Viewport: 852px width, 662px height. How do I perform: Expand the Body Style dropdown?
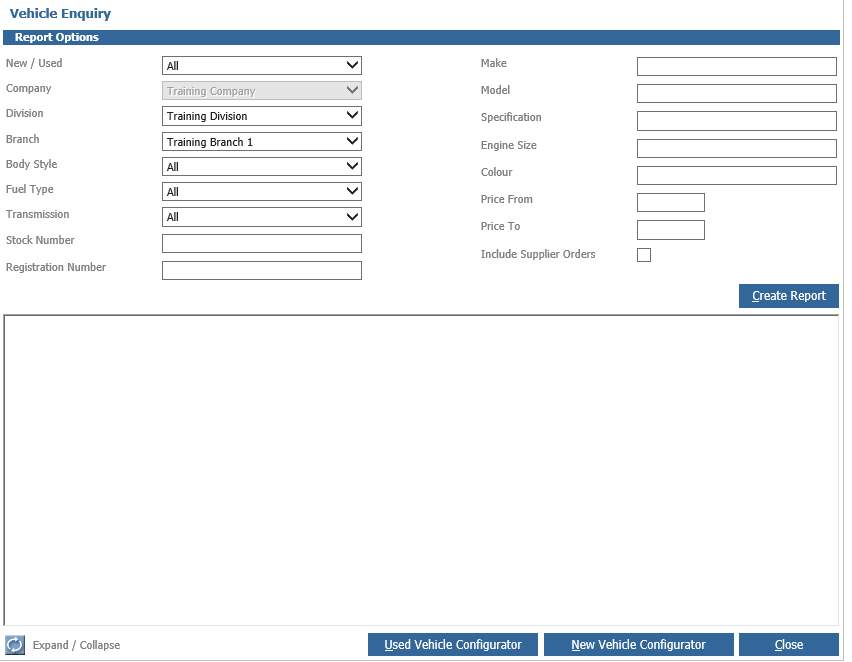(262, 167)
